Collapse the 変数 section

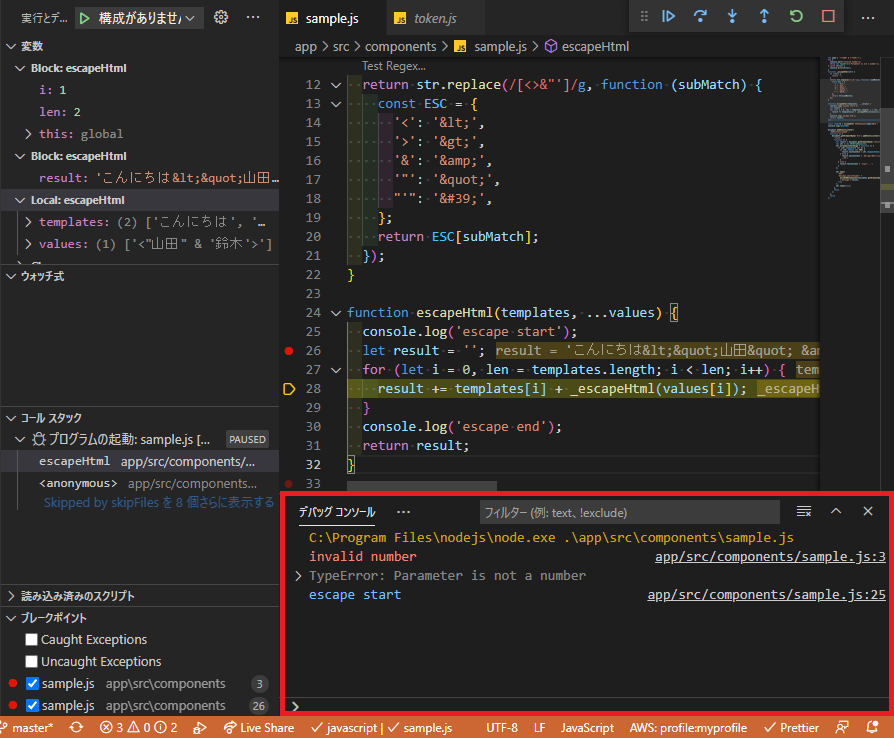pyautogui.click(x=11, y=46)
